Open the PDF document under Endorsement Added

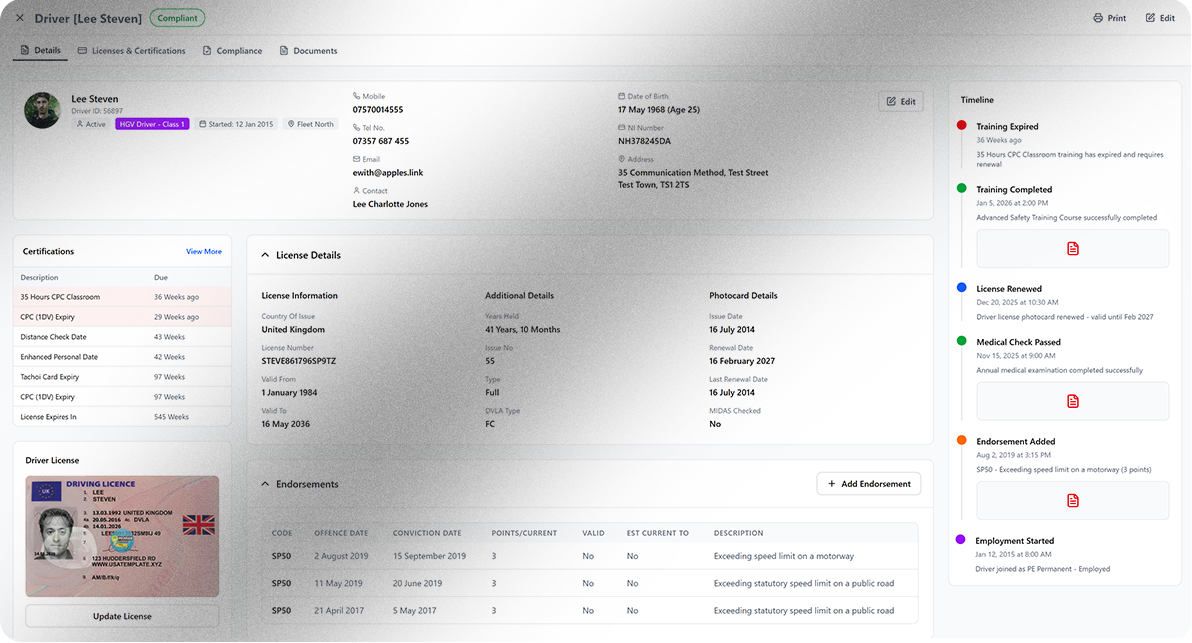tap(1072, 500)
